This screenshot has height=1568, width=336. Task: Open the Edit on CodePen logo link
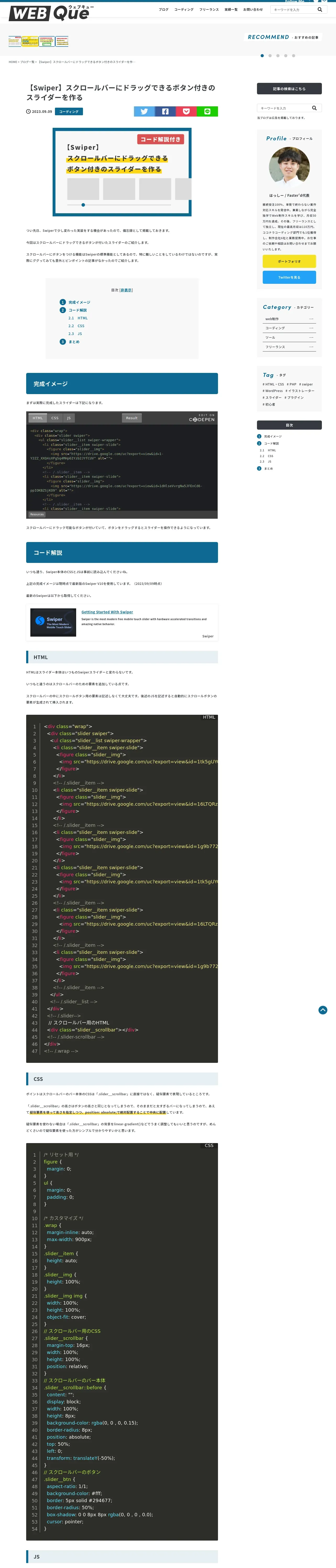tap(202, 418)
